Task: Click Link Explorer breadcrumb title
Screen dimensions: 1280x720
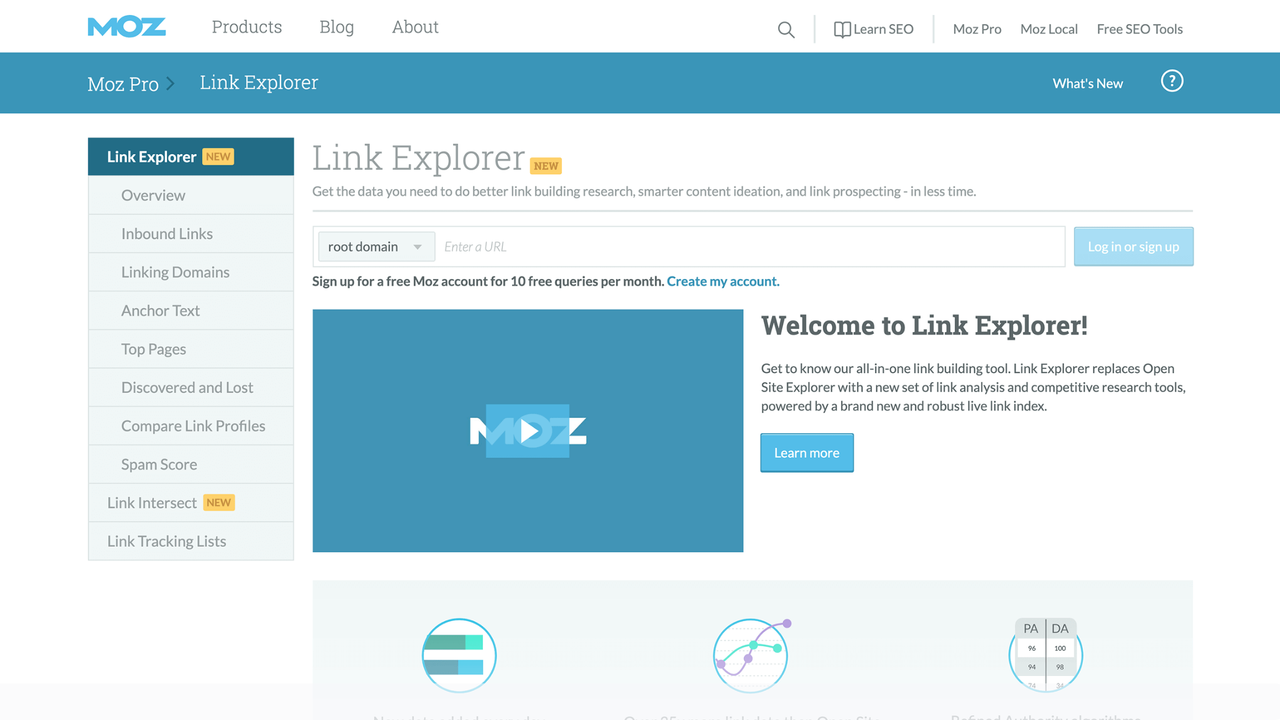Action: pyautogui.click(x=259, y=83)
